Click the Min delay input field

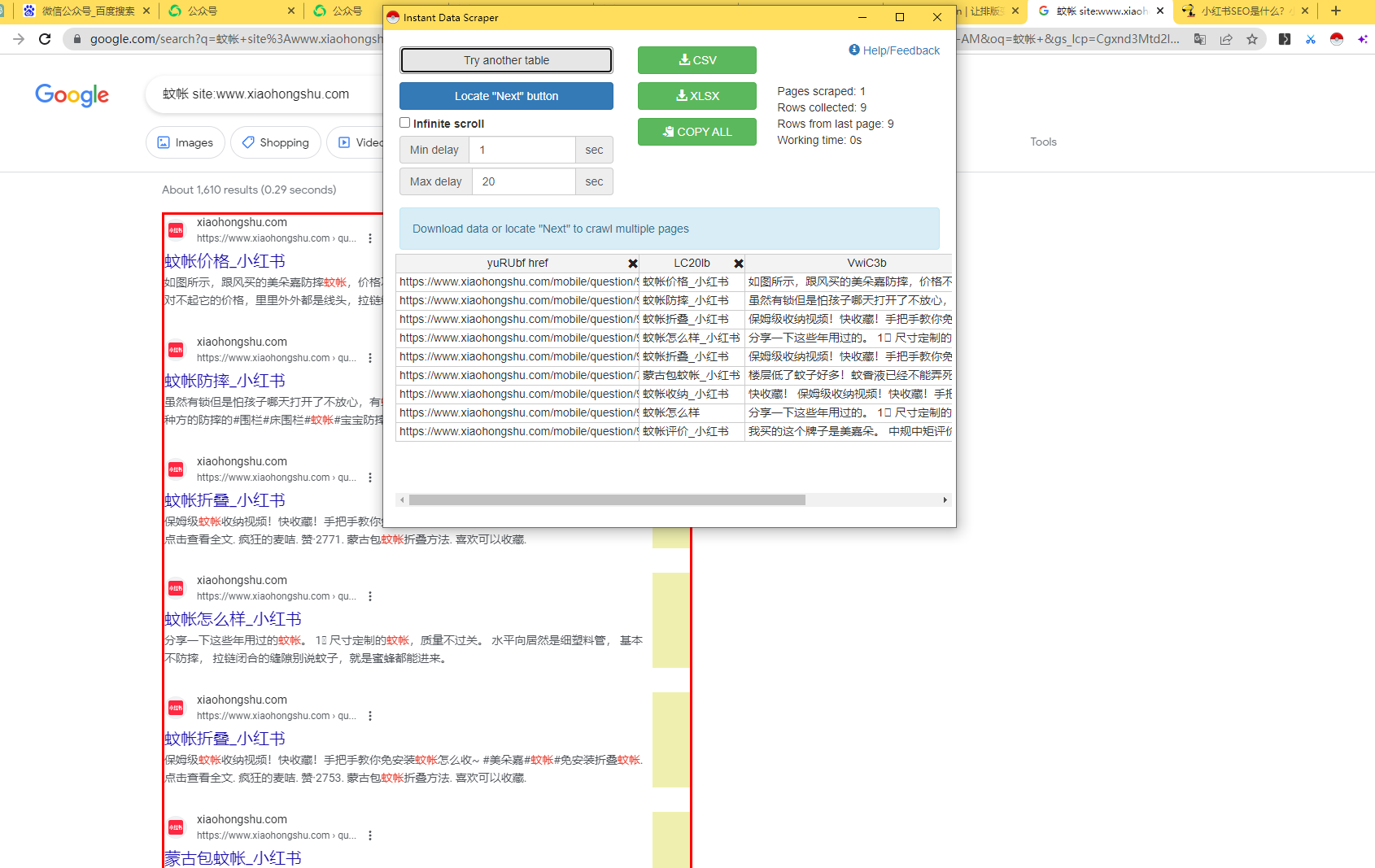click(522, 150)
